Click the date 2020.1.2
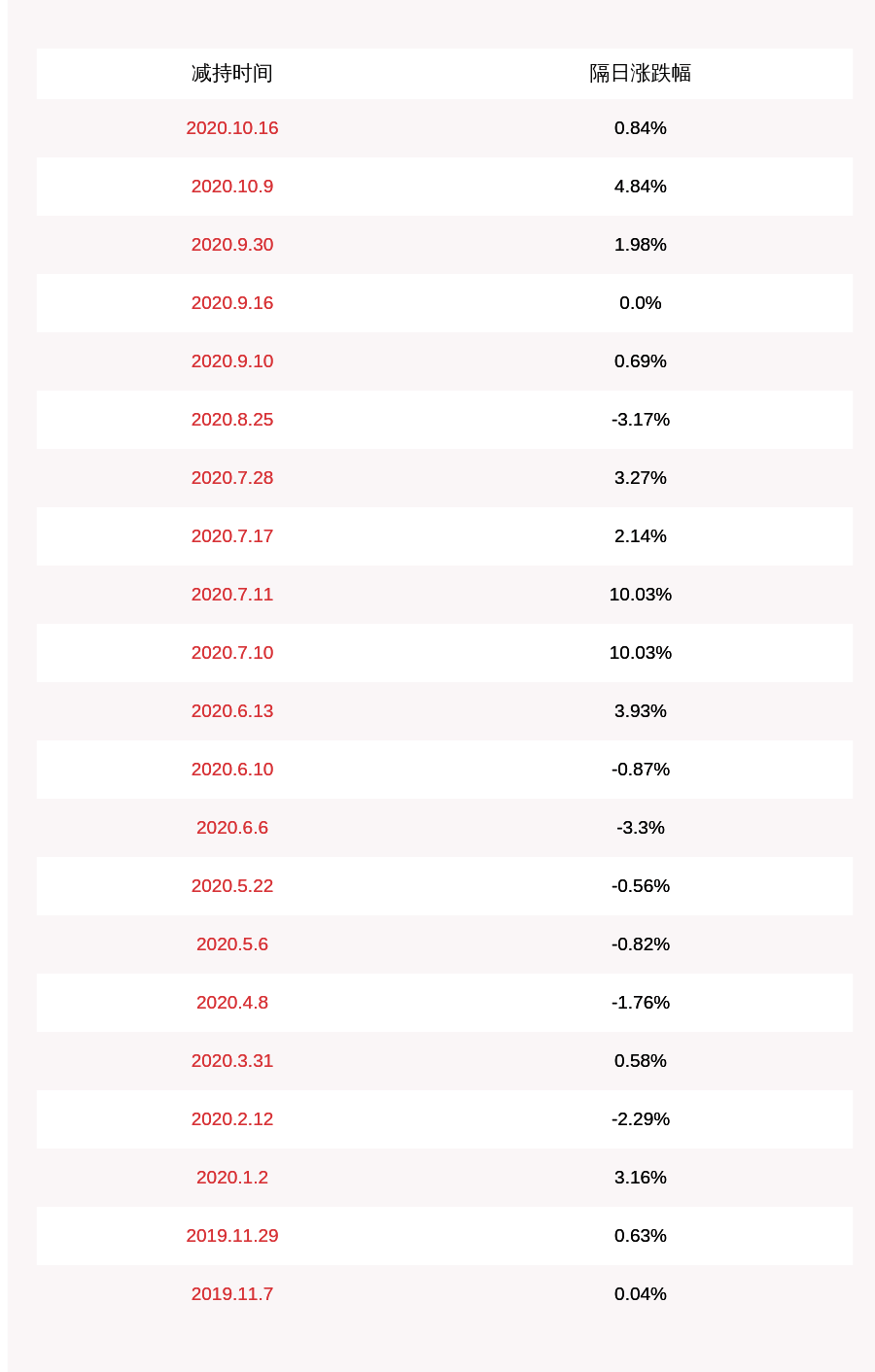This screenshot has height=1372, width=875. [231, 1178]
